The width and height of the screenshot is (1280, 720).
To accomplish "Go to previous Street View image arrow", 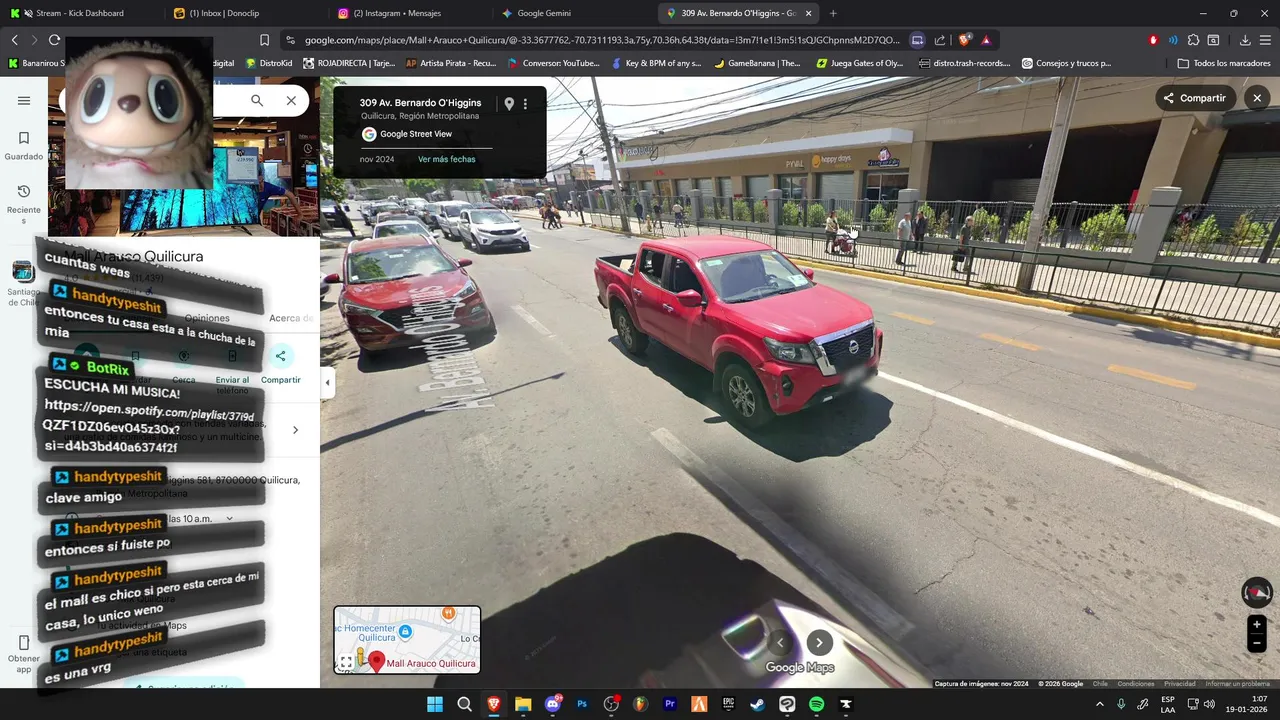I will point(781,643).
